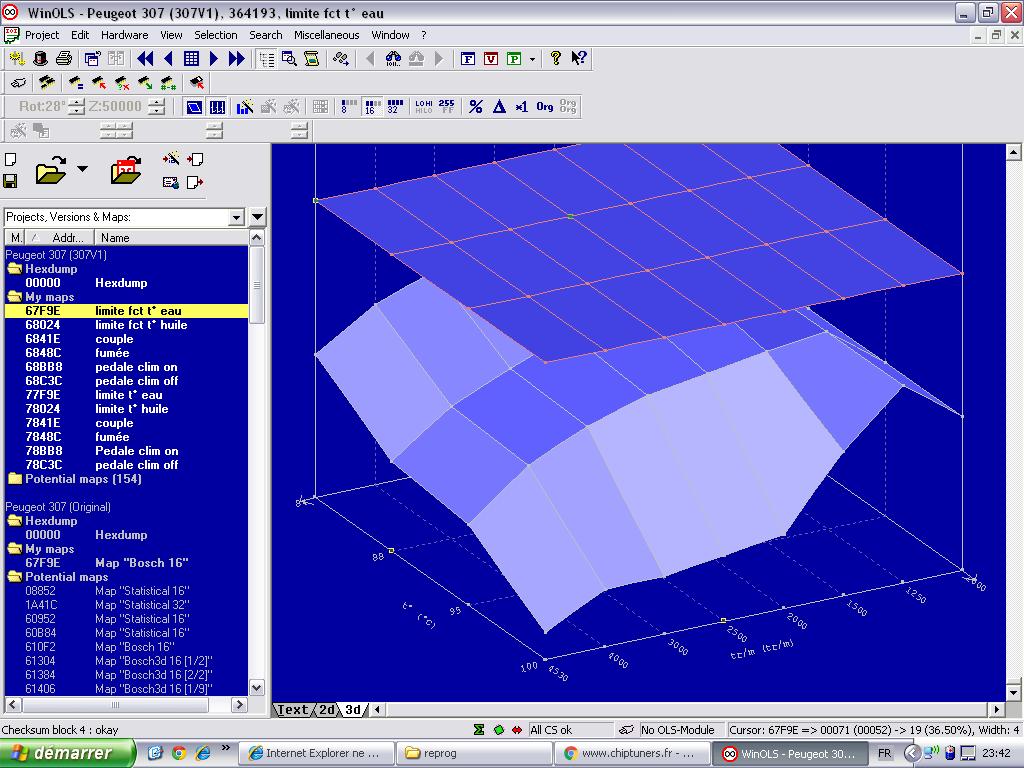The width and height of the screenshot is (1024, 768).
Task: Select the 'limite fct t° huile' map
Action: coord(140,325)
